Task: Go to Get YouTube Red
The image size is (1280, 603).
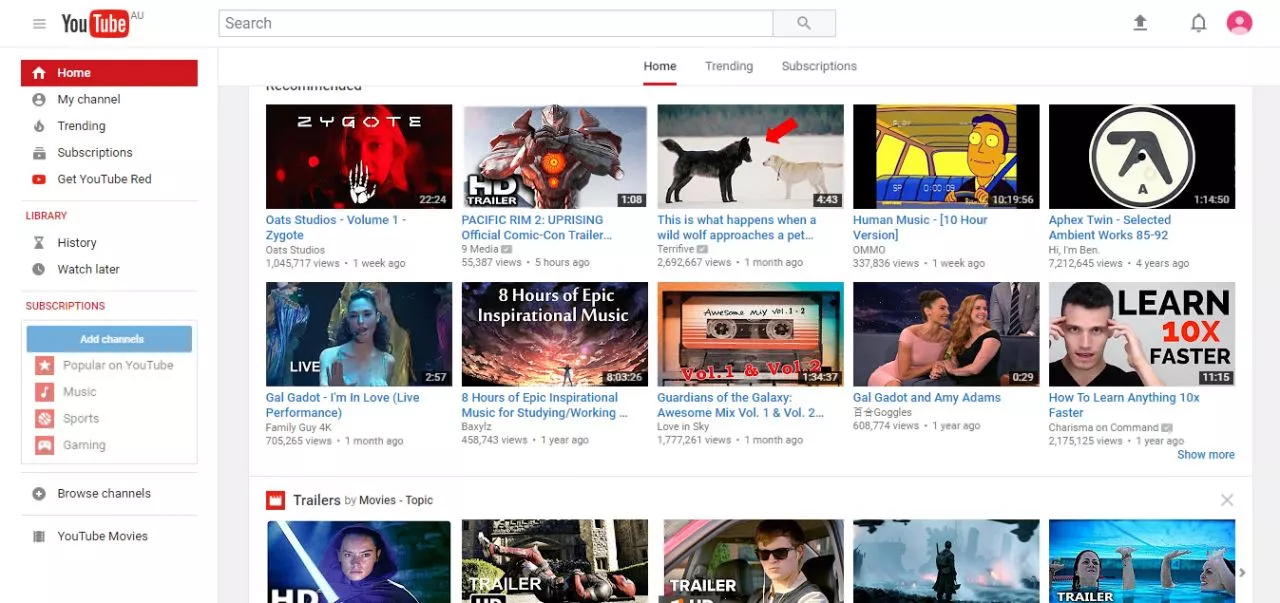Action: [104, 179]
